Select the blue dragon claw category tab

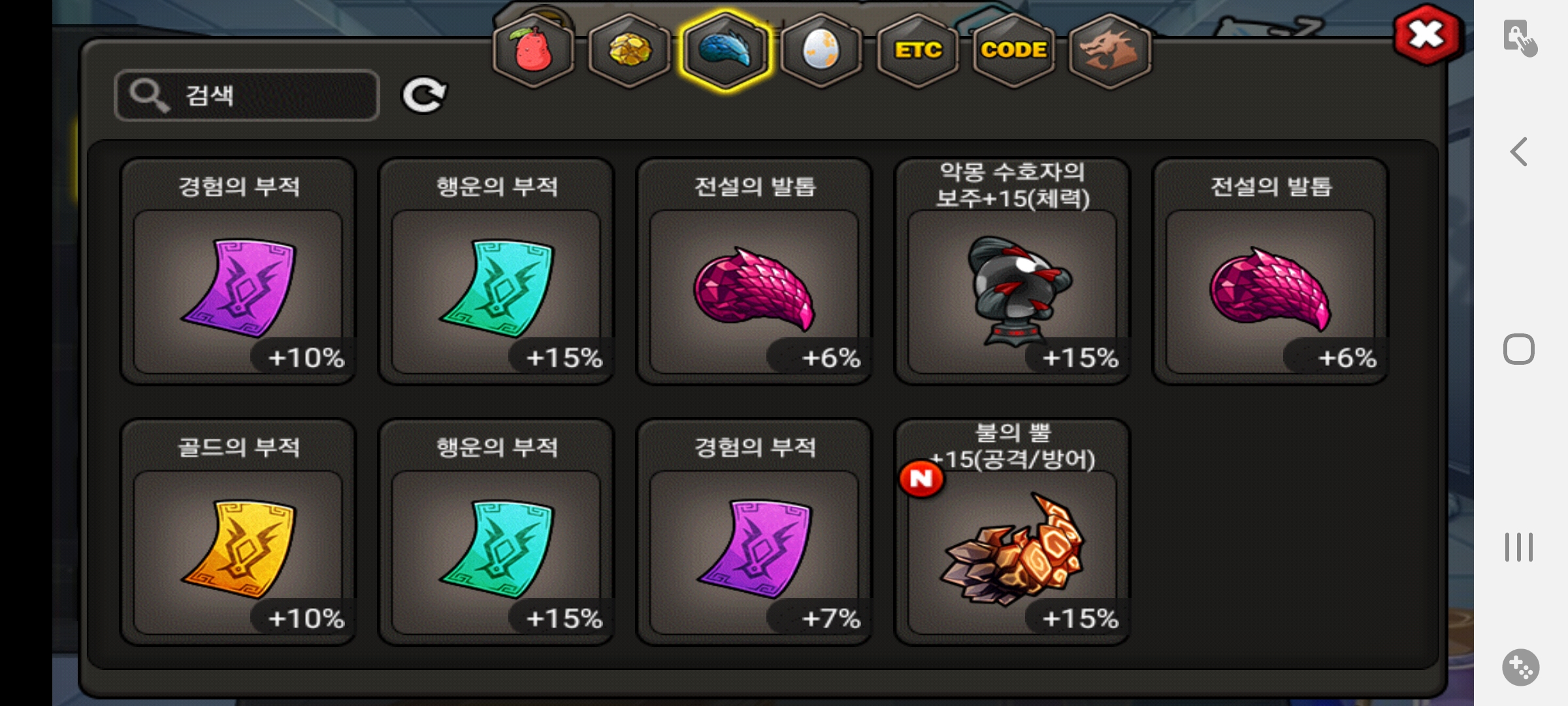point(725,50)
